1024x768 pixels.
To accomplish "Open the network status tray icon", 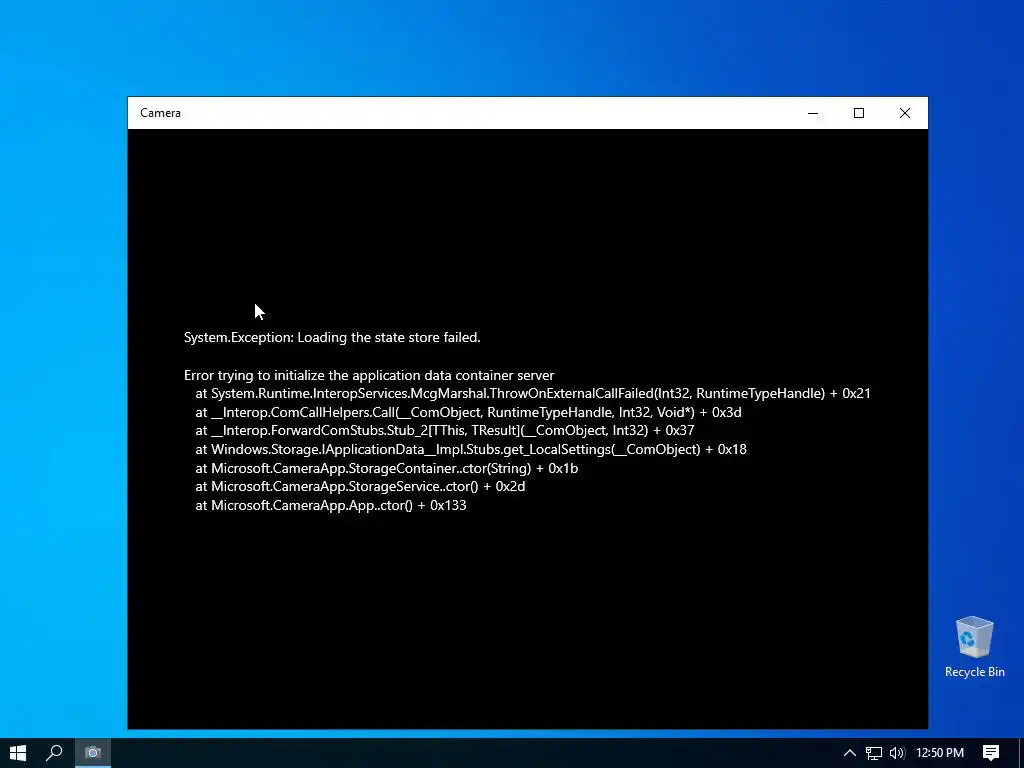I will tap(874, 753).
